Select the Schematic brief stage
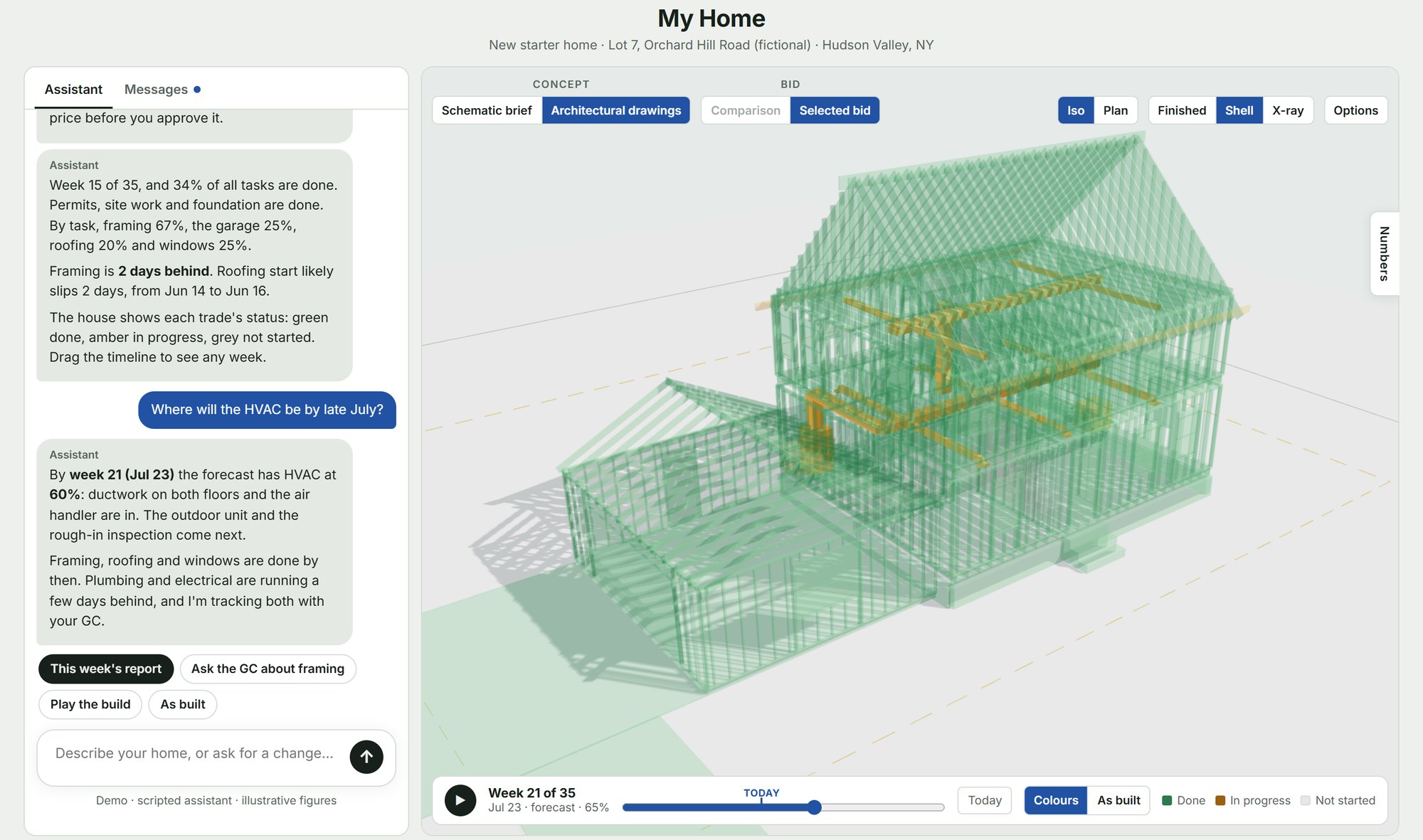Image resolution: width=1423 pixels, height=840 pixels. click(487, 110)
